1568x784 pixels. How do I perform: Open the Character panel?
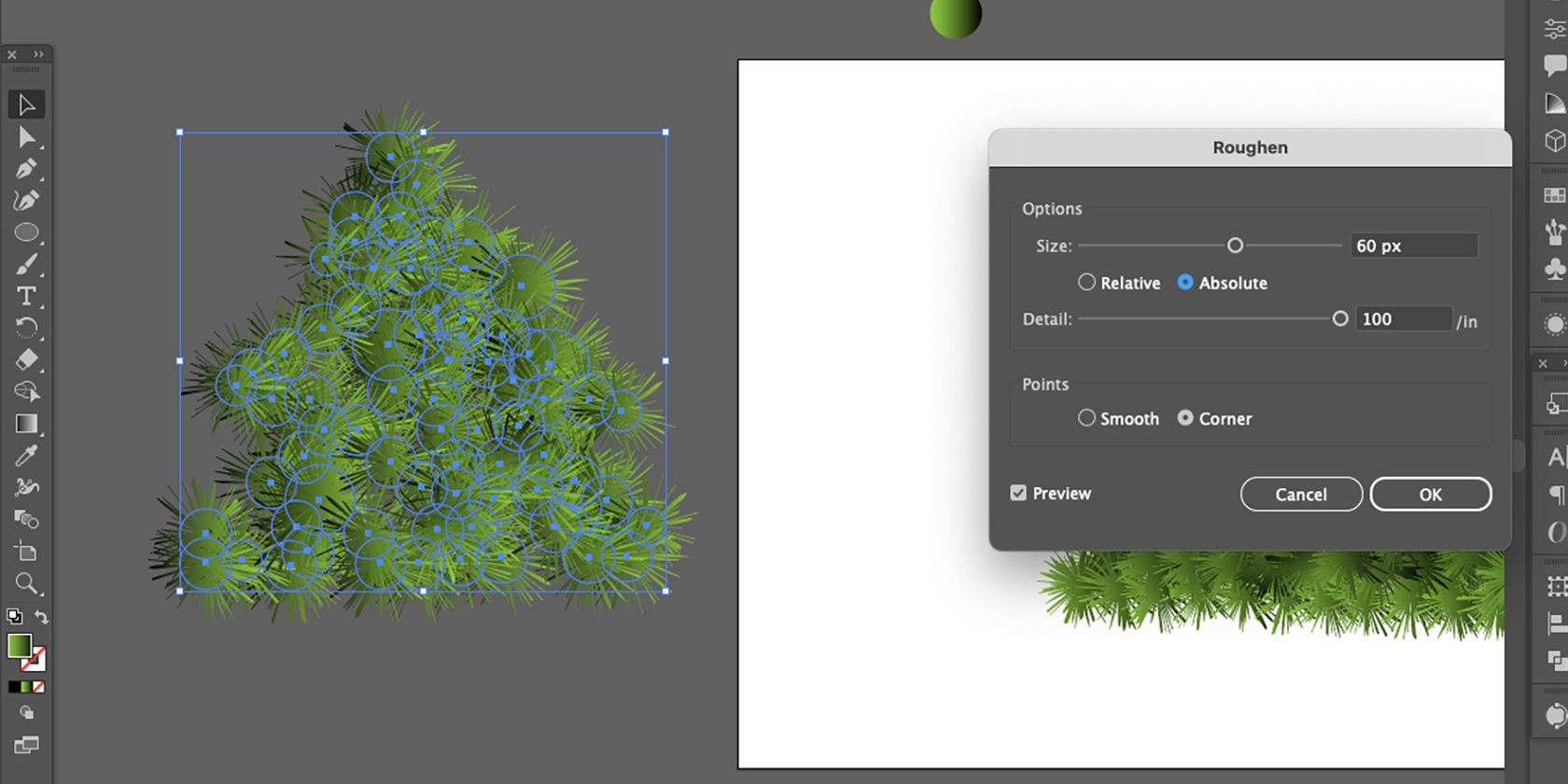1556,457
